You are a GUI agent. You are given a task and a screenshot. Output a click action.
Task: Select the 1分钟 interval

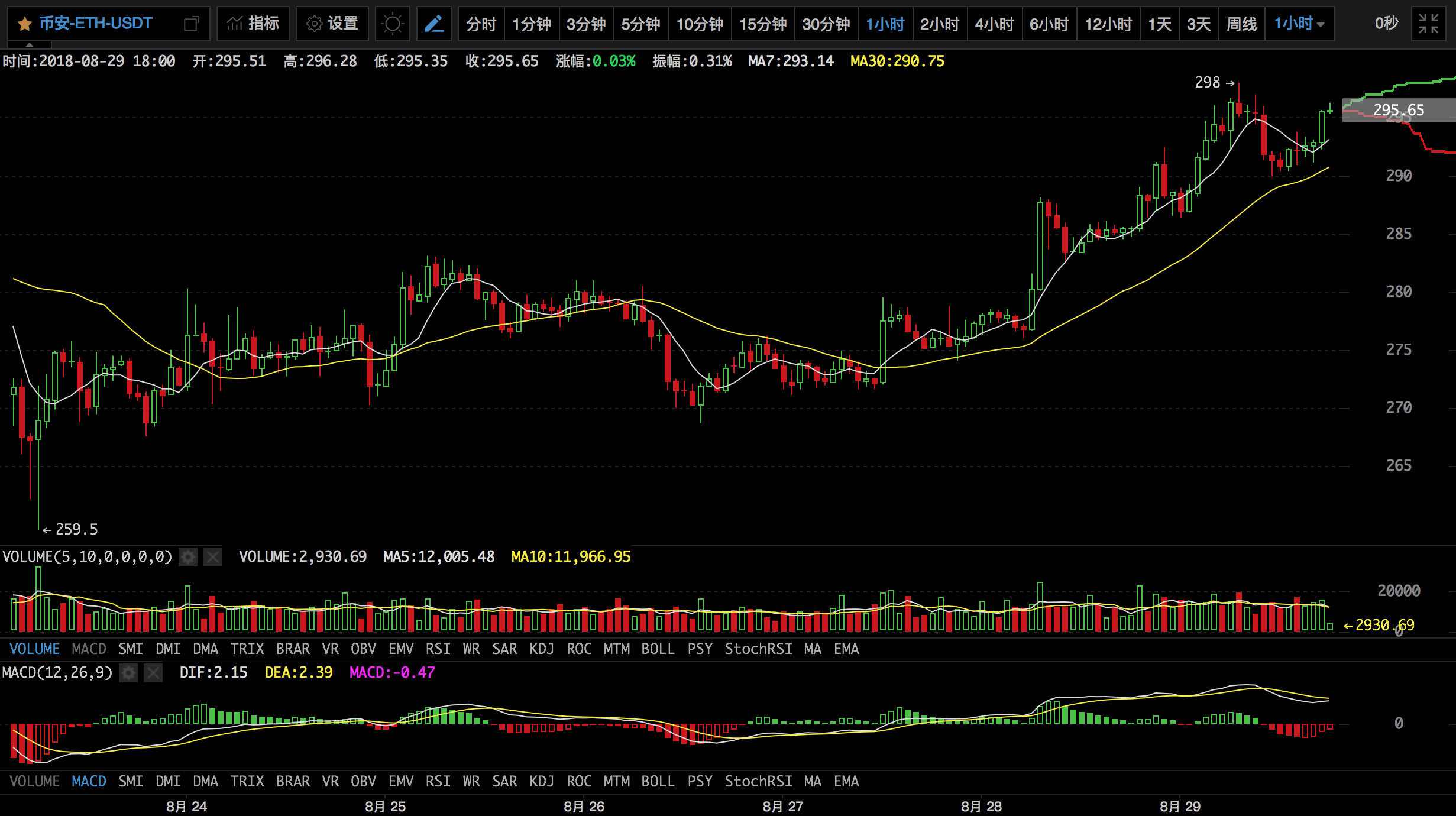click(x=531, y=24)
